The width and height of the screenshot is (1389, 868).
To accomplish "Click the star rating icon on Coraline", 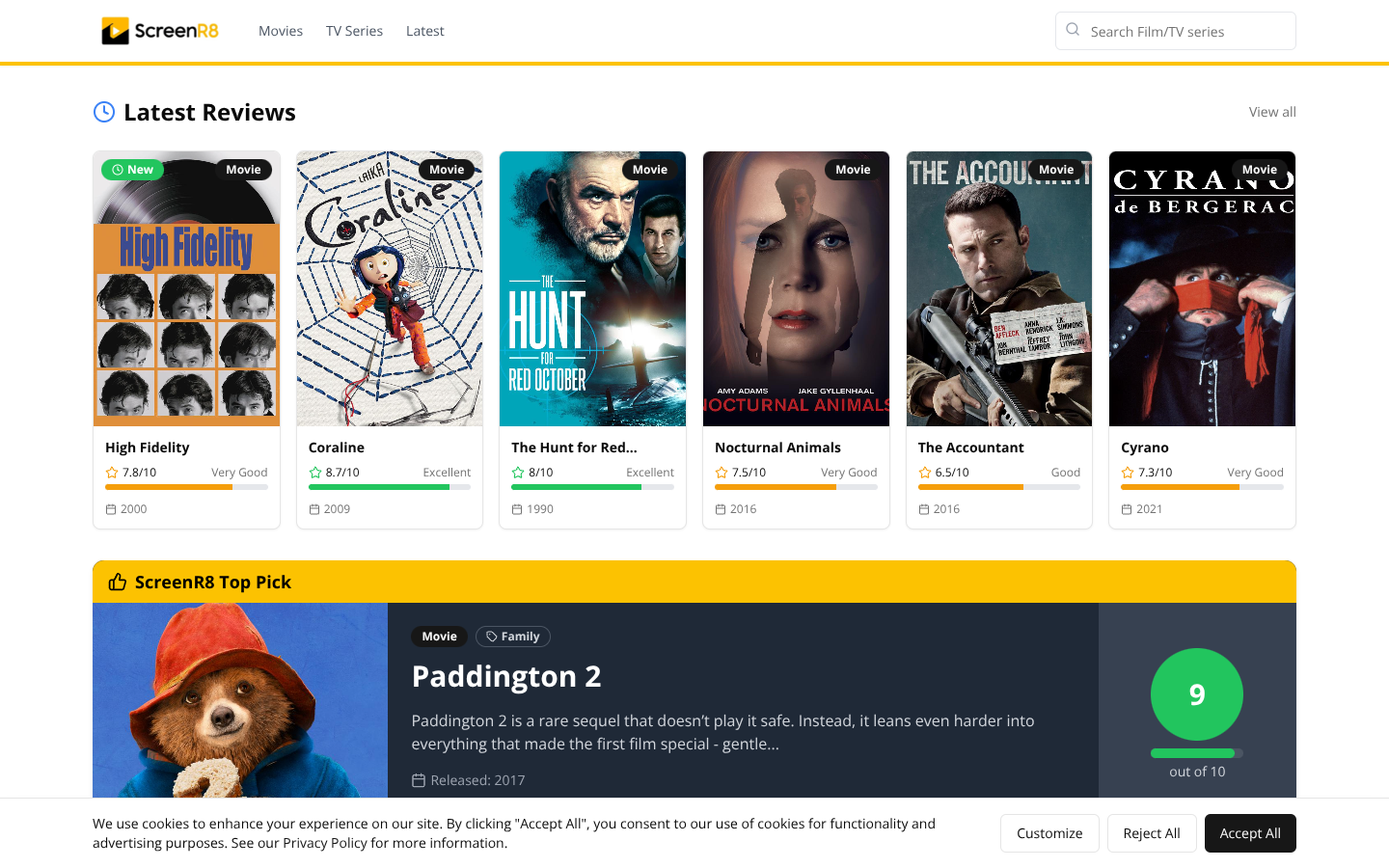I will [315, 473].
